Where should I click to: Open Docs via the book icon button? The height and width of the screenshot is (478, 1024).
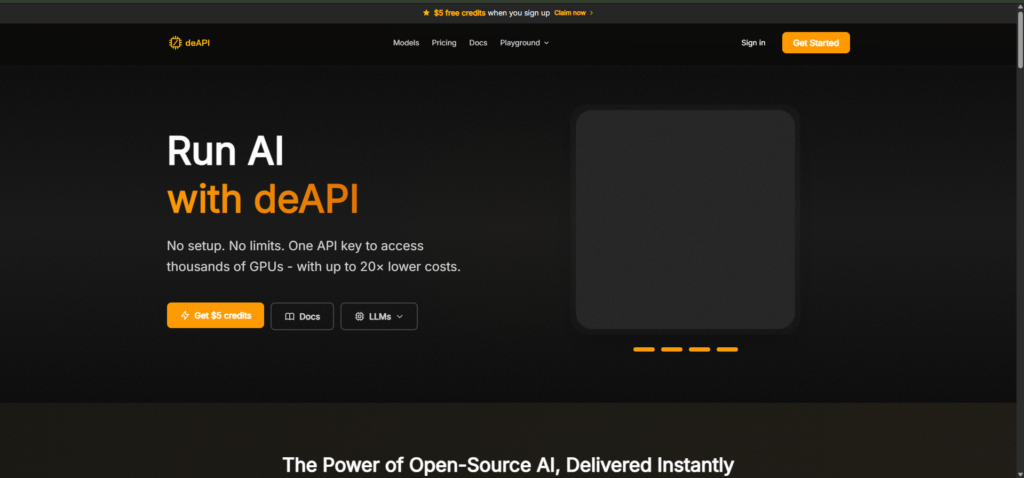302,316
